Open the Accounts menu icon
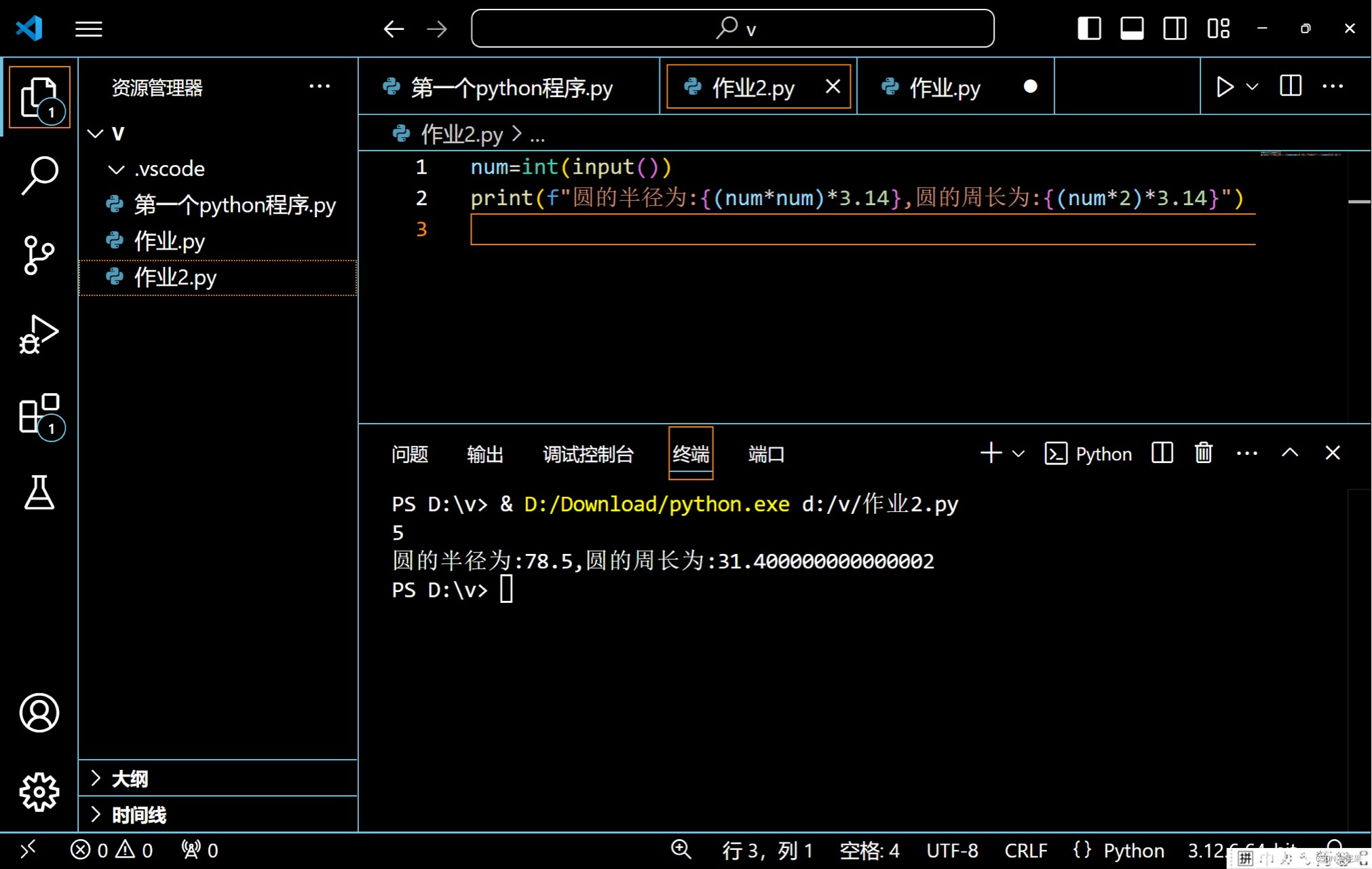 [x=39, y=712]
